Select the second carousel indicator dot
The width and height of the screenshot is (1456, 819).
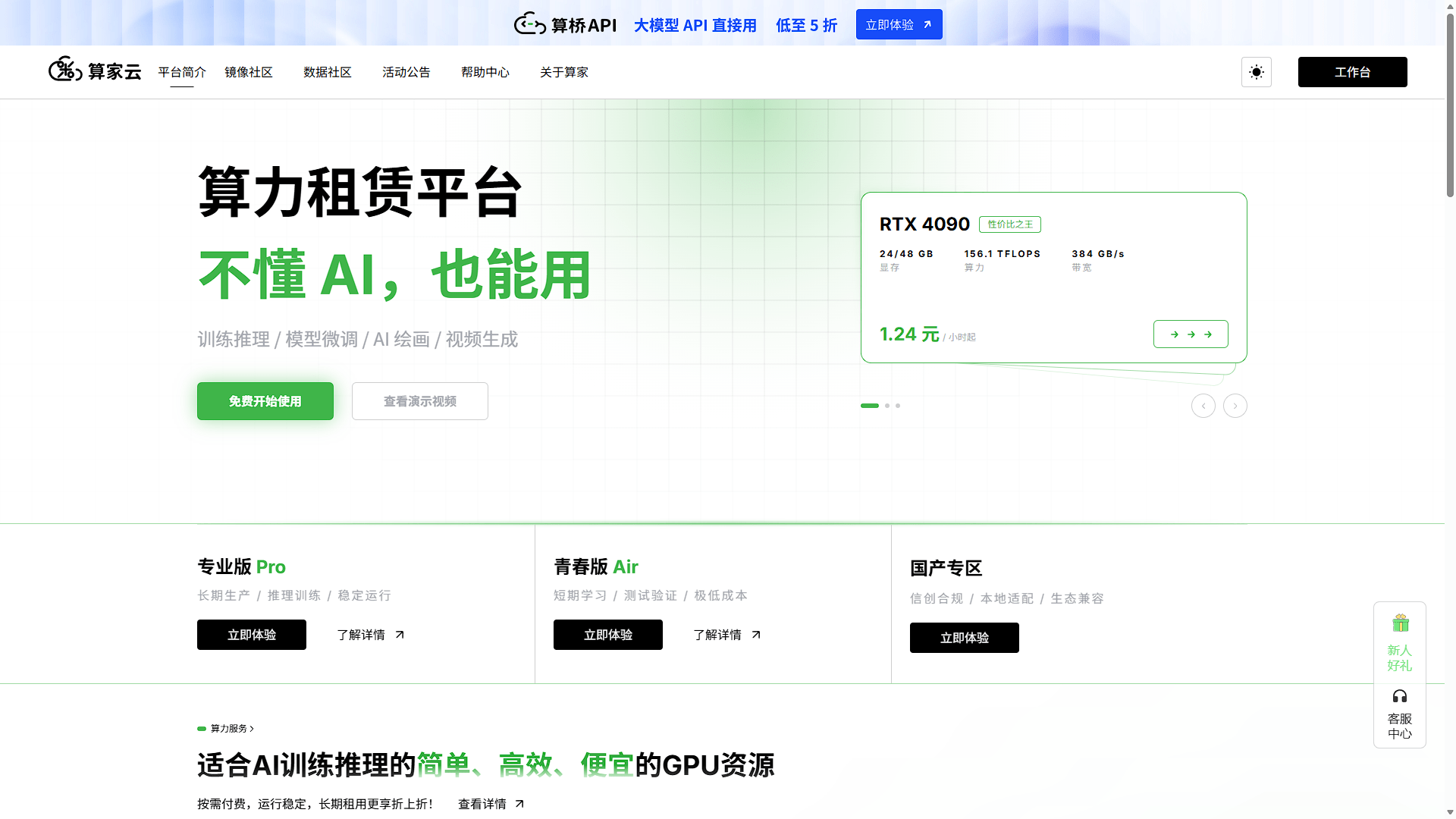coord(887,406)
